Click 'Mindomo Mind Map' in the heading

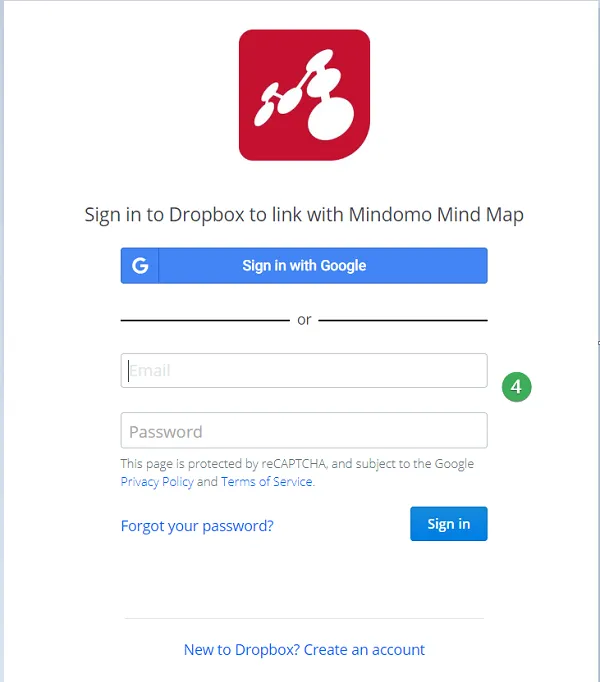coord(436,215)
